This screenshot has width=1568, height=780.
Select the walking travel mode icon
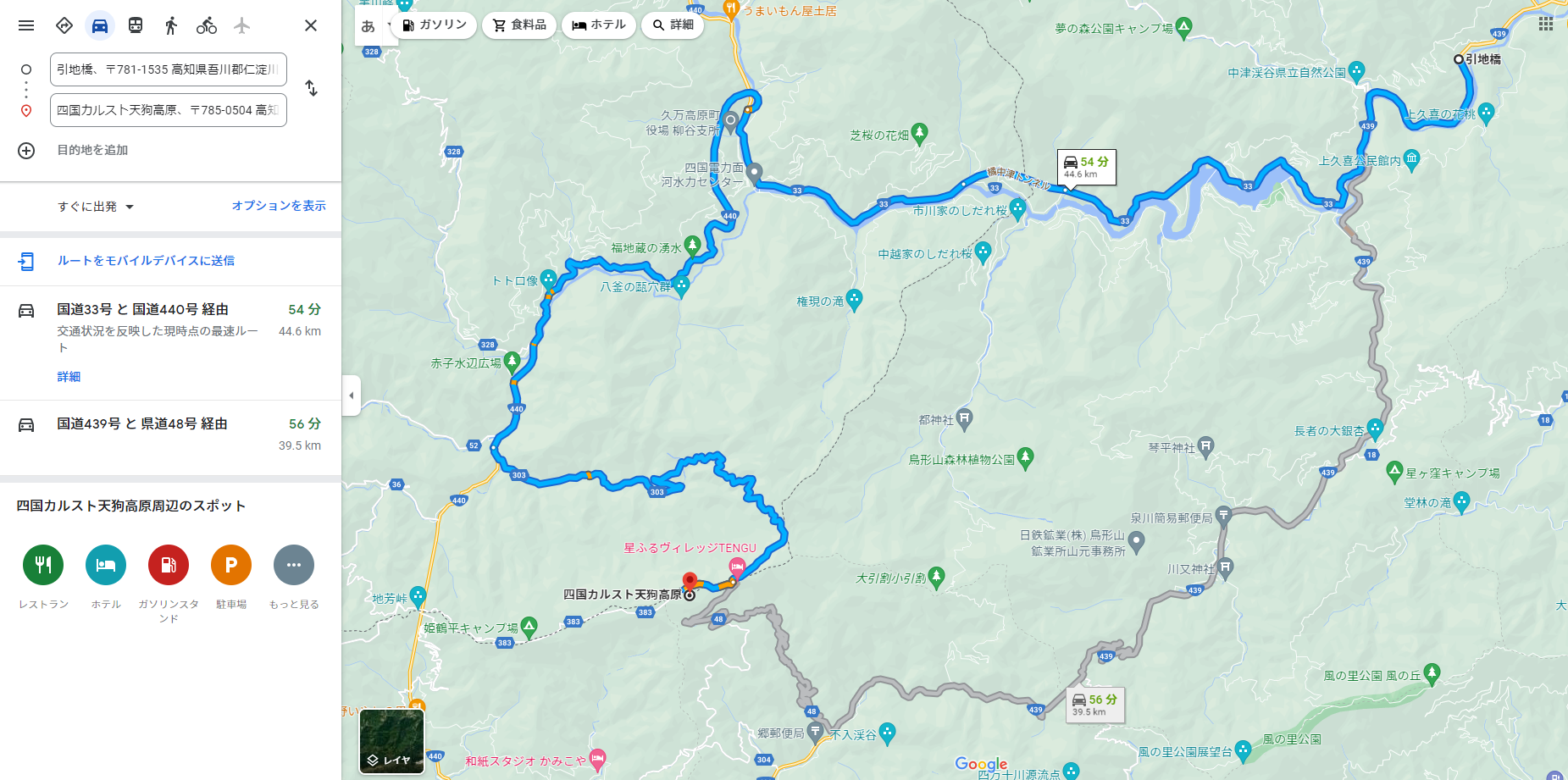pos(171,25)
